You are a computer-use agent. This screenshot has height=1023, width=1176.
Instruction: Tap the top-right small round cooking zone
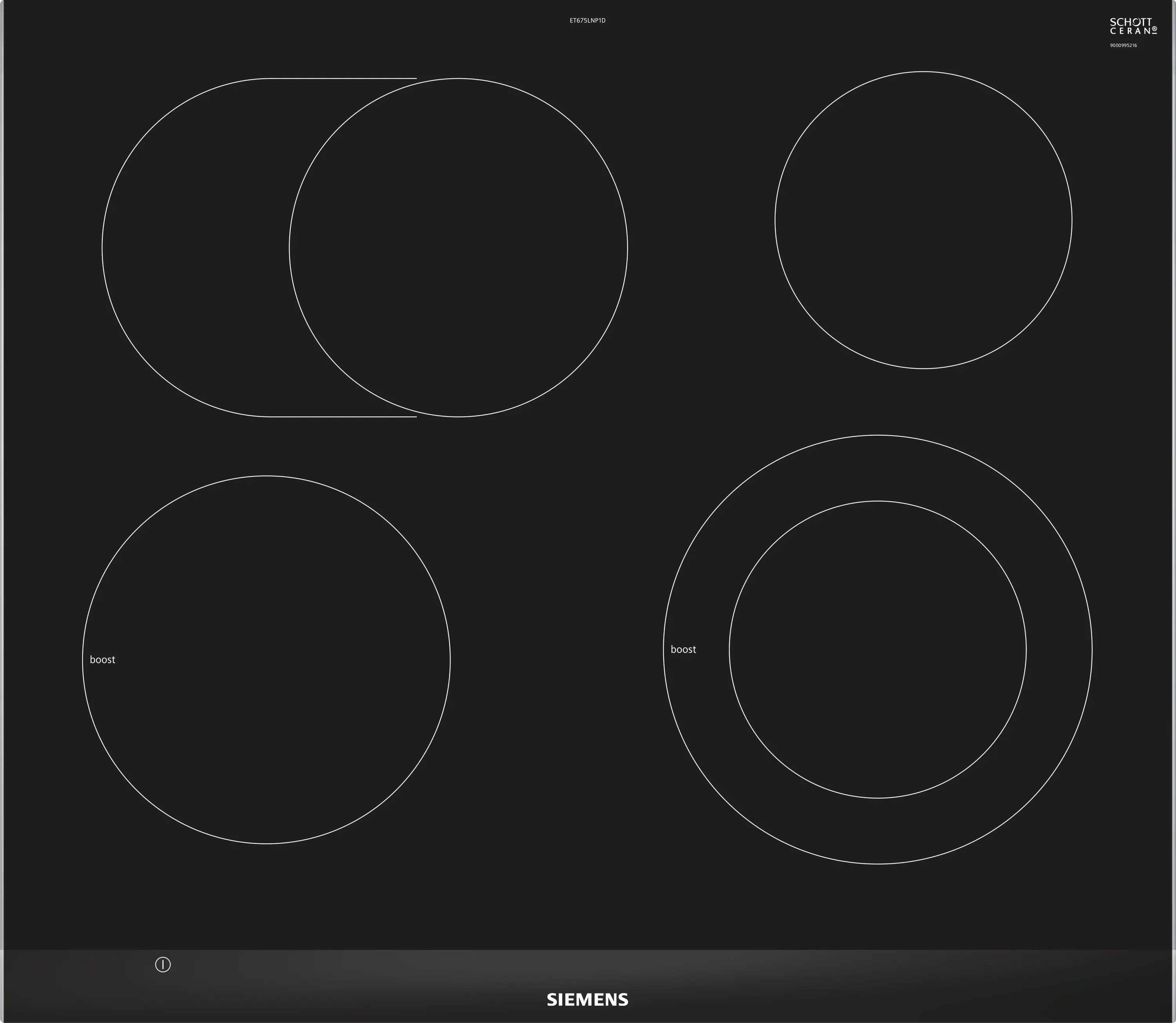point(923,220)
